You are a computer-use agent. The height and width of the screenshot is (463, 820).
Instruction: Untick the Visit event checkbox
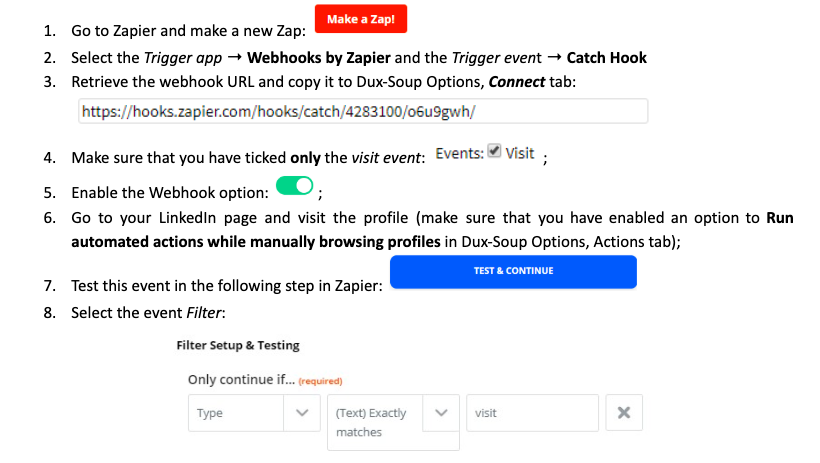click(x=494, y=151)
